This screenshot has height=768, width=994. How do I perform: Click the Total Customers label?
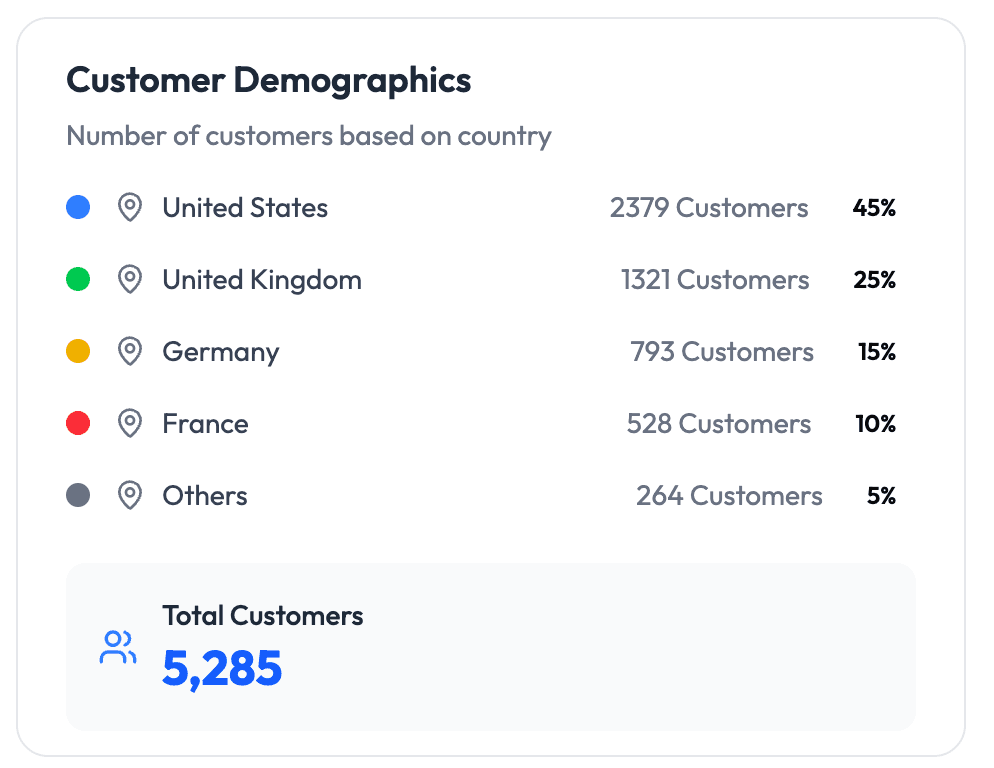pyautogui.click(x=263, y=616)
